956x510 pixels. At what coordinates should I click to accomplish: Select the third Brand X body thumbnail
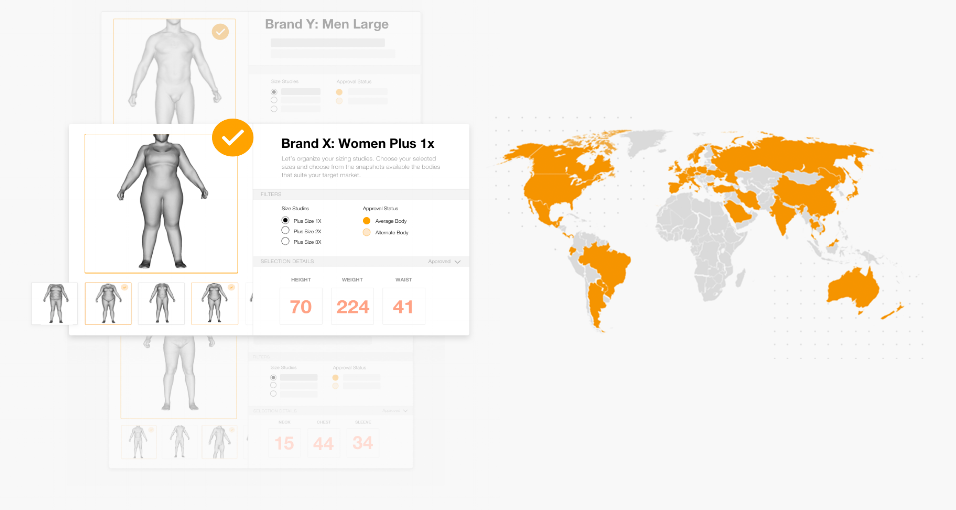point(162,303)
